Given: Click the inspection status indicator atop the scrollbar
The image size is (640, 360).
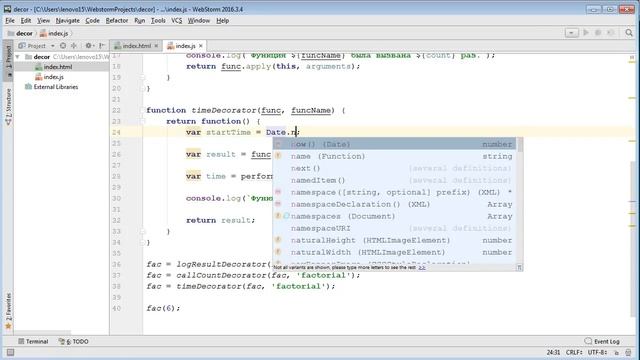Looking at the screenshot, I should coord(632,58).
